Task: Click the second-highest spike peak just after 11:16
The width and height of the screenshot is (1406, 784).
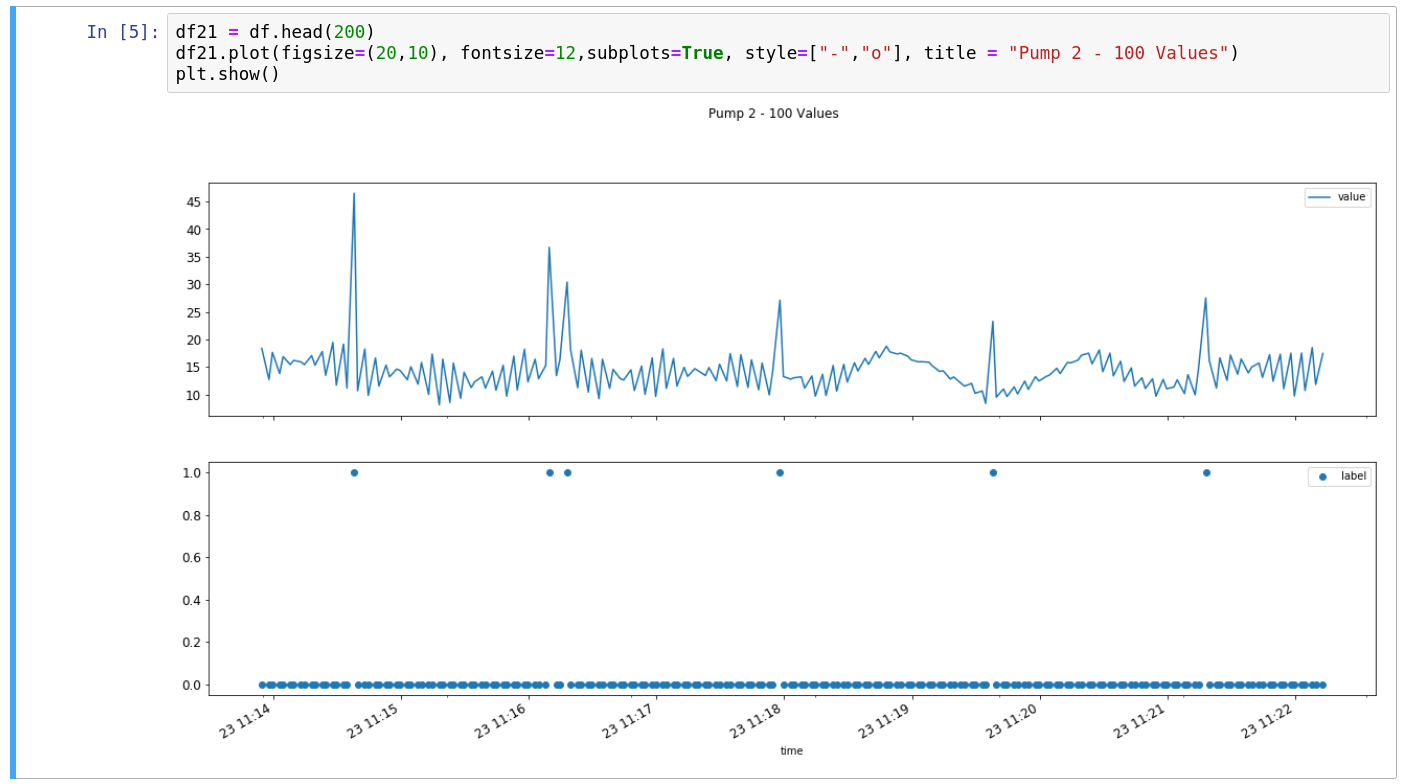Action: 549,248
